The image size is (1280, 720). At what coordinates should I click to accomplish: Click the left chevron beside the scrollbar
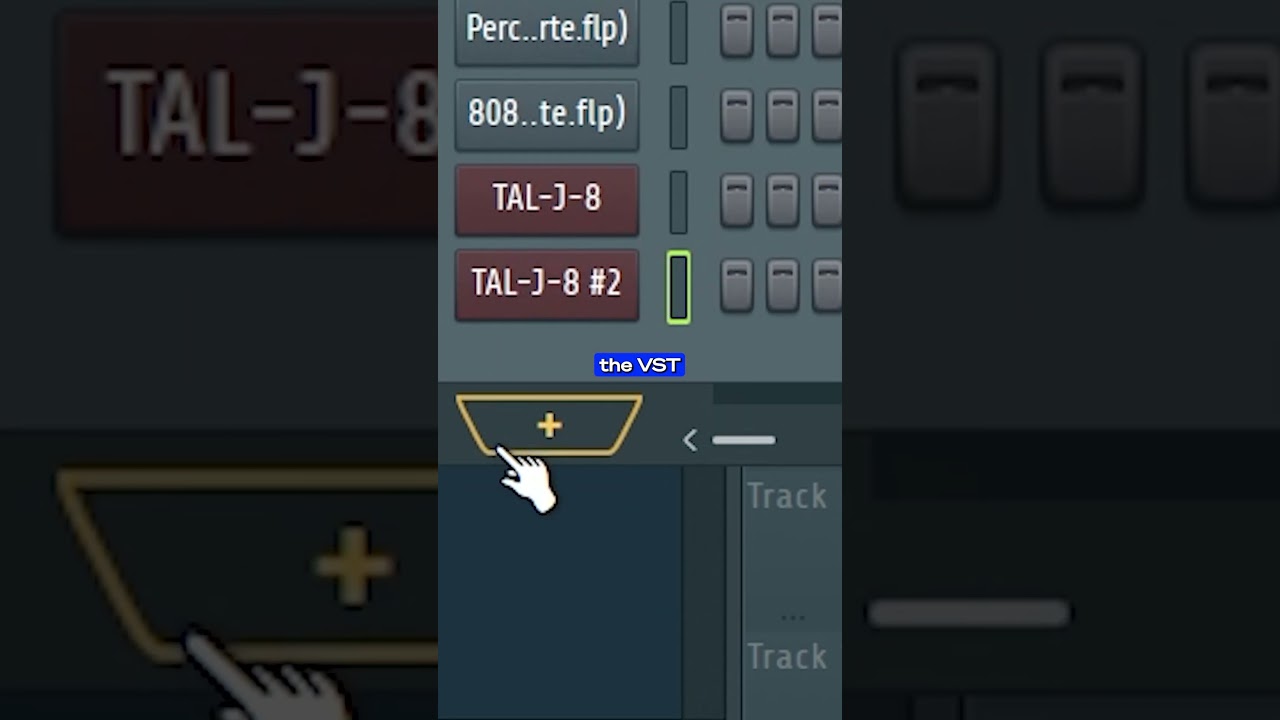[x=689, y=440]
